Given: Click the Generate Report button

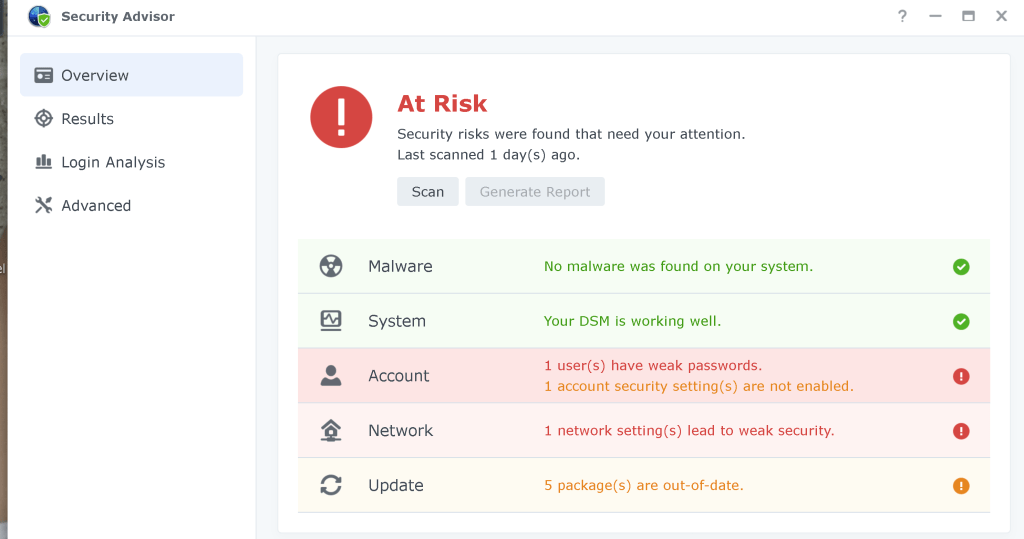Looking at the screenshot, I should click(x=535, y=191).
